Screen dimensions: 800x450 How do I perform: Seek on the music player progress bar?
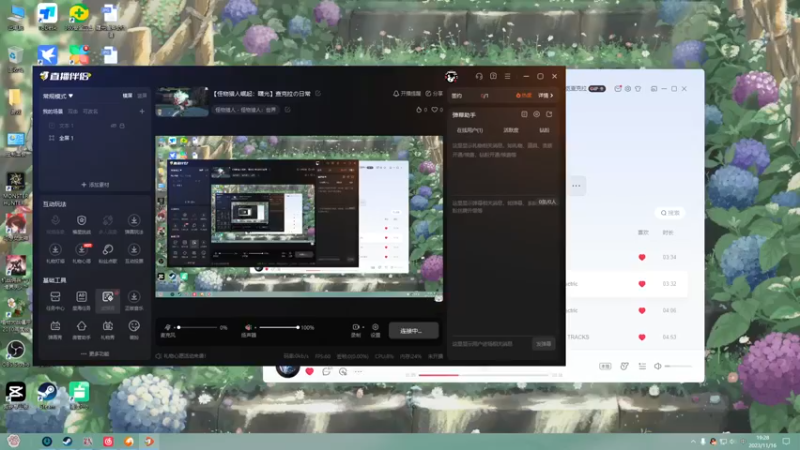[x=484, y=375]
